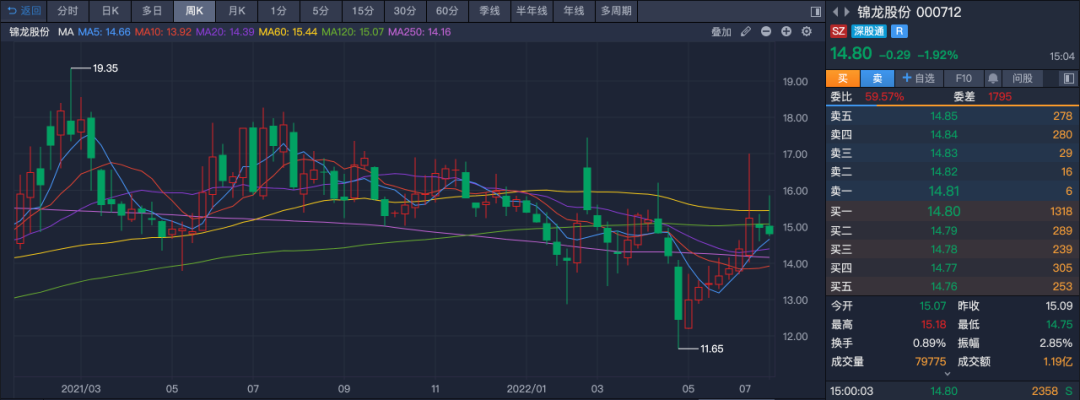Toggle the side panel from chart toolbar
Screen dimensions: 1080x400
pyautogui.click(x=815, y=11)
